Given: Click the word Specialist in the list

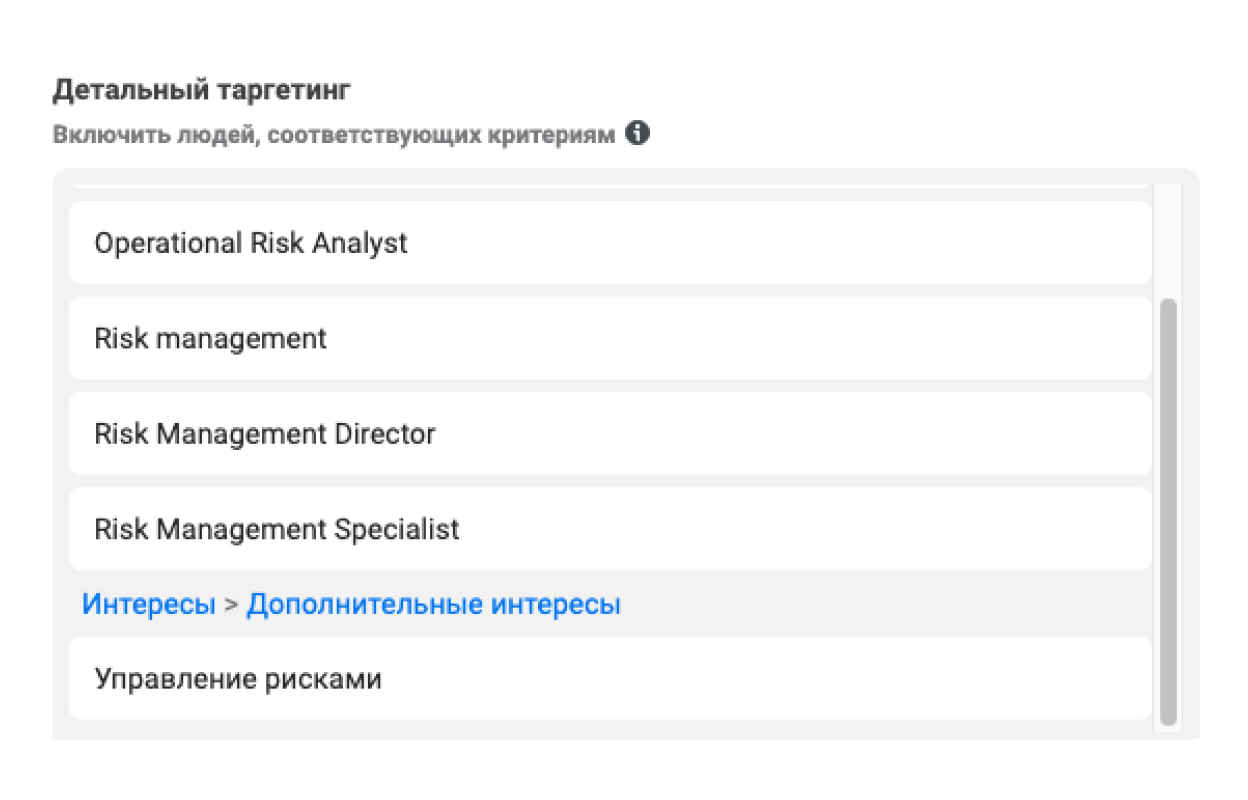Looking at the screenshot, I should tap(397, 529).
